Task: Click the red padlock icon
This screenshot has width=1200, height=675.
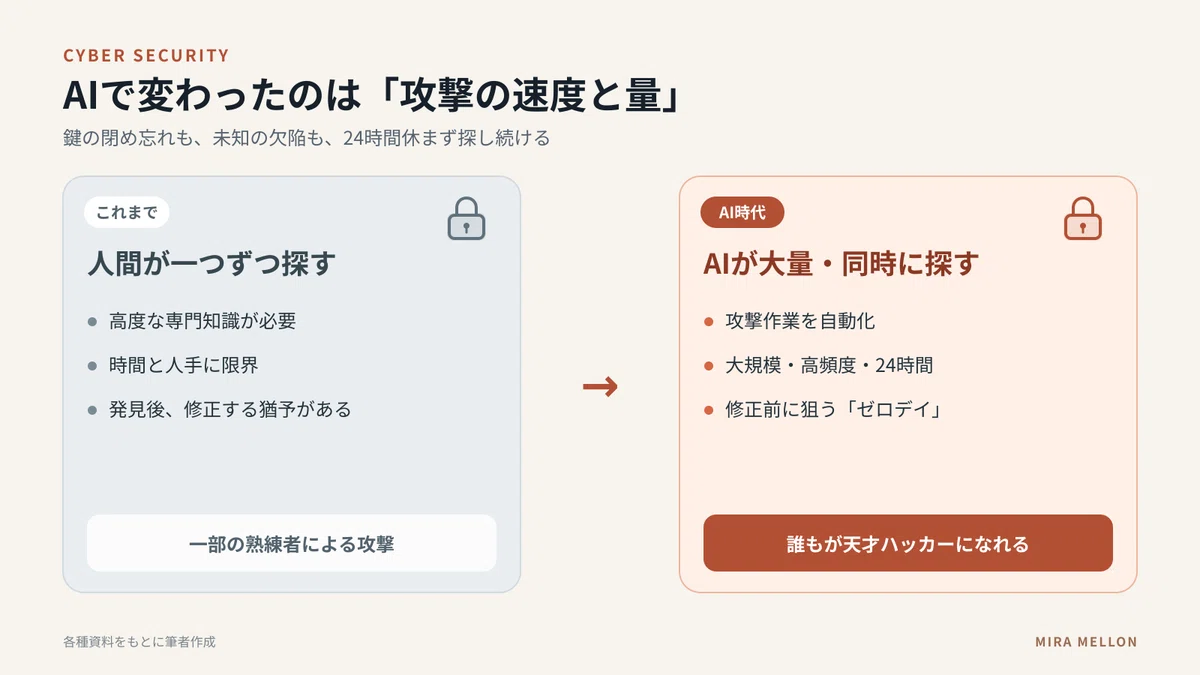Action: tap(1083, 218)
